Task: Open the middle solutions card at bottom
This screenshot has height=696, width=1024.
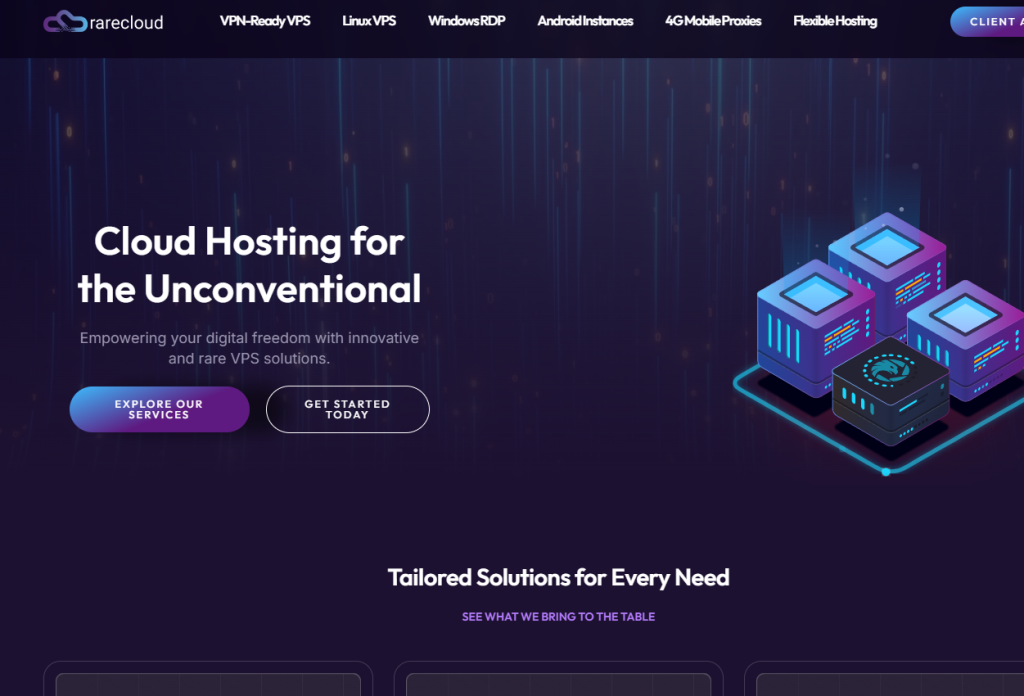Action: (558, 679)
